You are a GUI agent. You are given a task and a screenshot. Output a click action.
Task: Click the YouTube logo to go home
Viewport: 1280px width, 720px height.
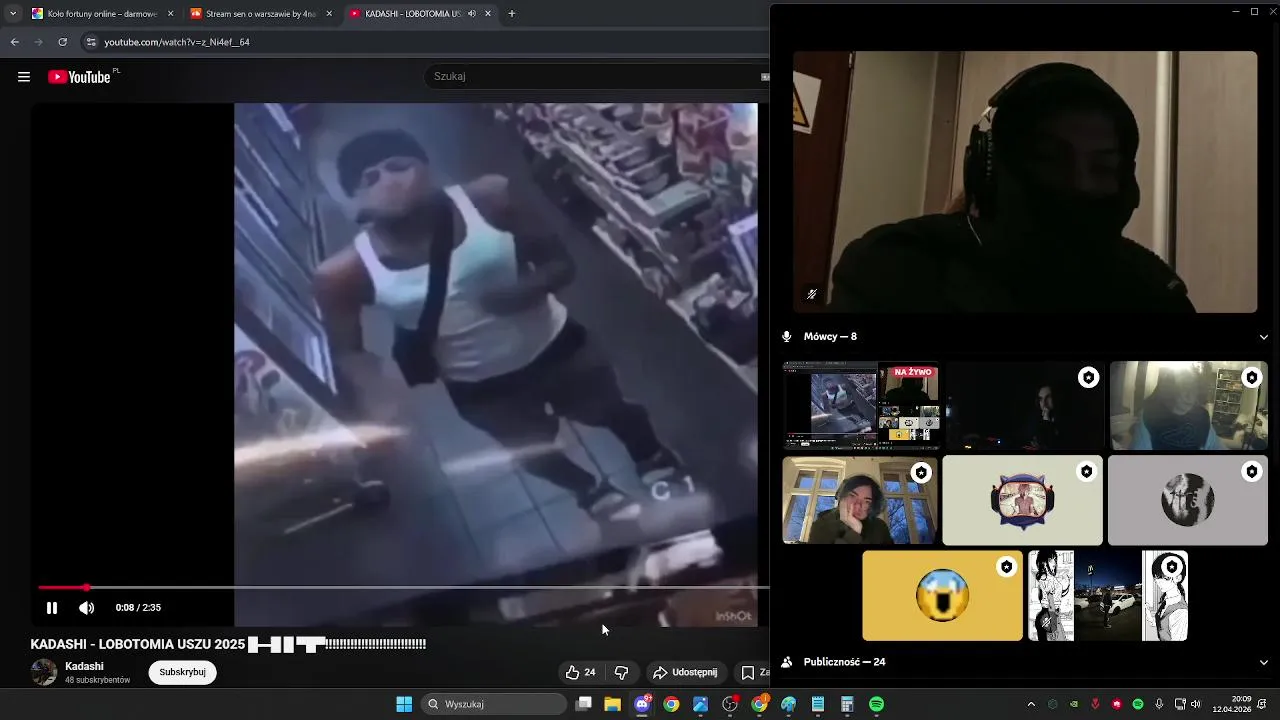point(80,77)
